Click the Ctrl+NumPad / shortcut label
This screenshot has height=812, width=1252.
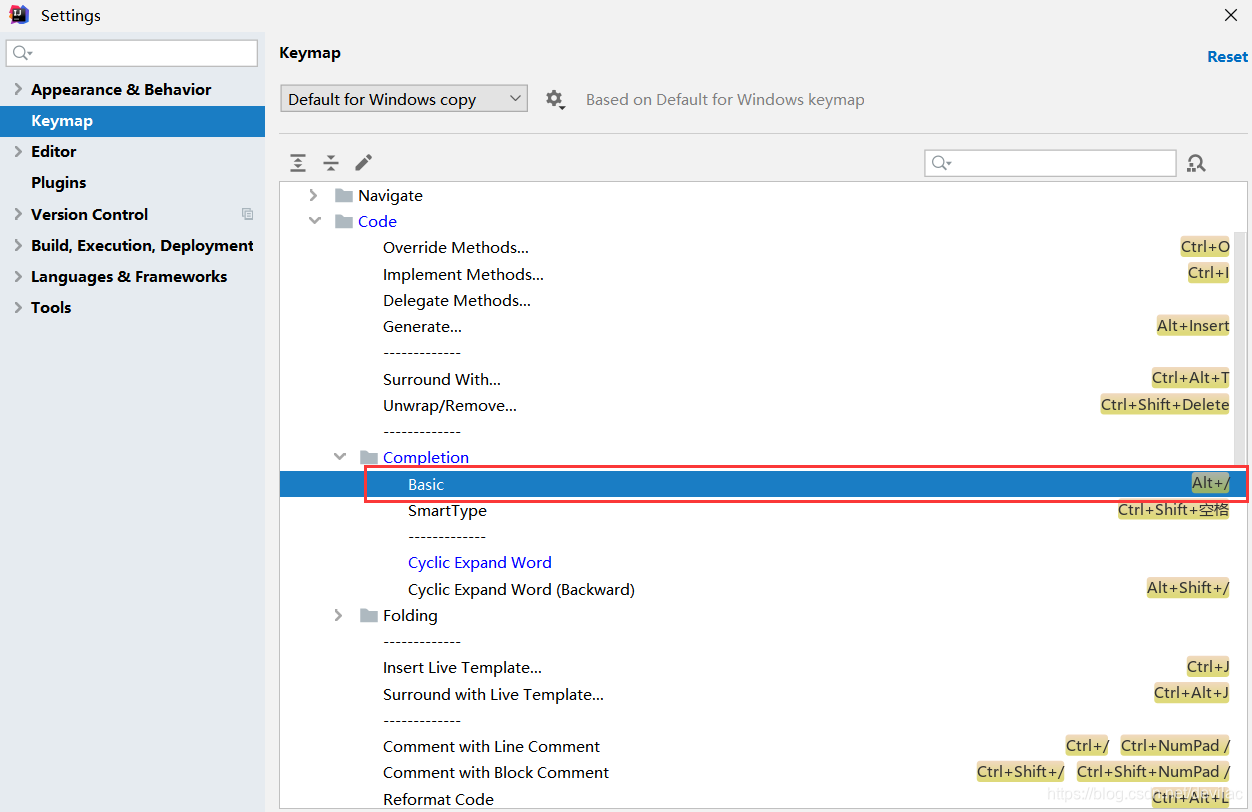coord(1175,745)
